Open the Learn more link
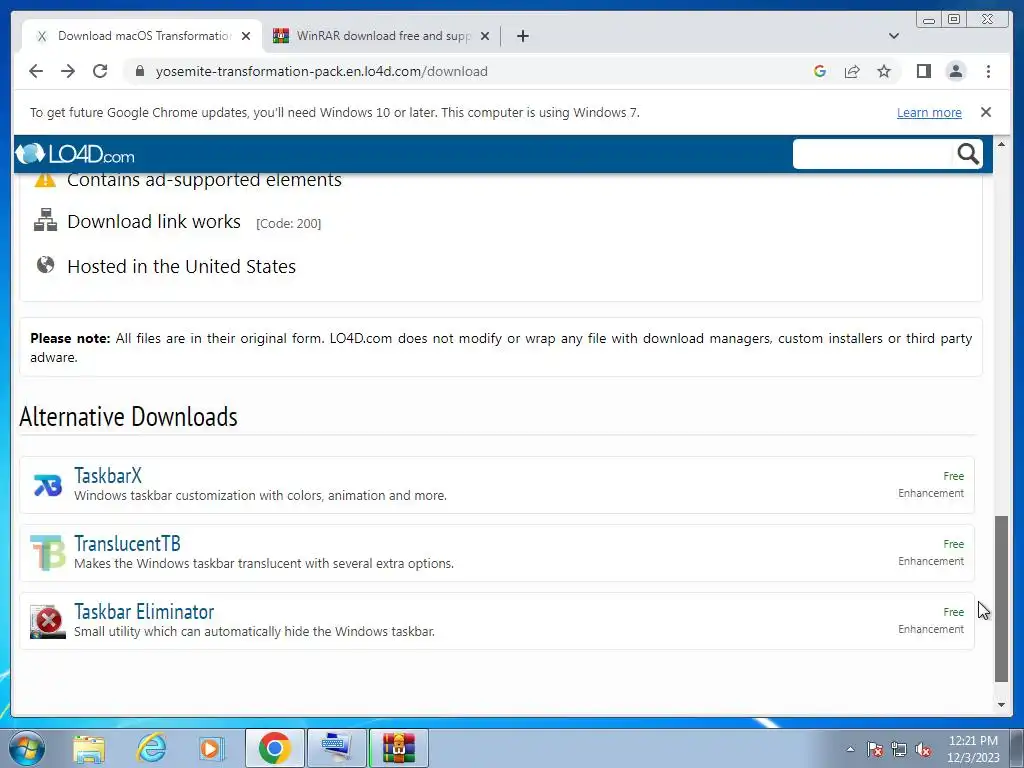1024x768 pixels. [929, 112]
